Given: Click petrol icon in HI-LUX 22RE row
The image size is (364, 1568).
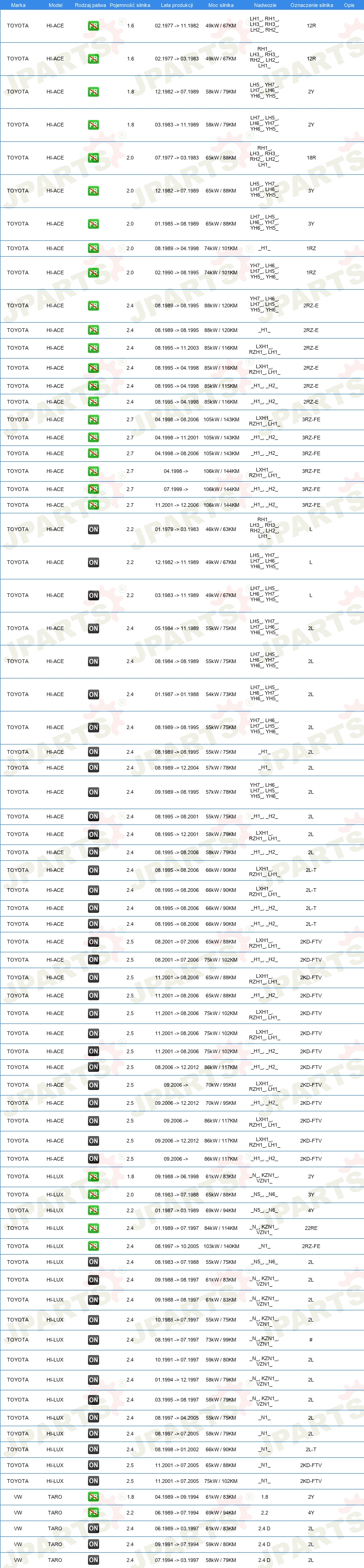Looking at the screenshot, I should [93, 1229].
